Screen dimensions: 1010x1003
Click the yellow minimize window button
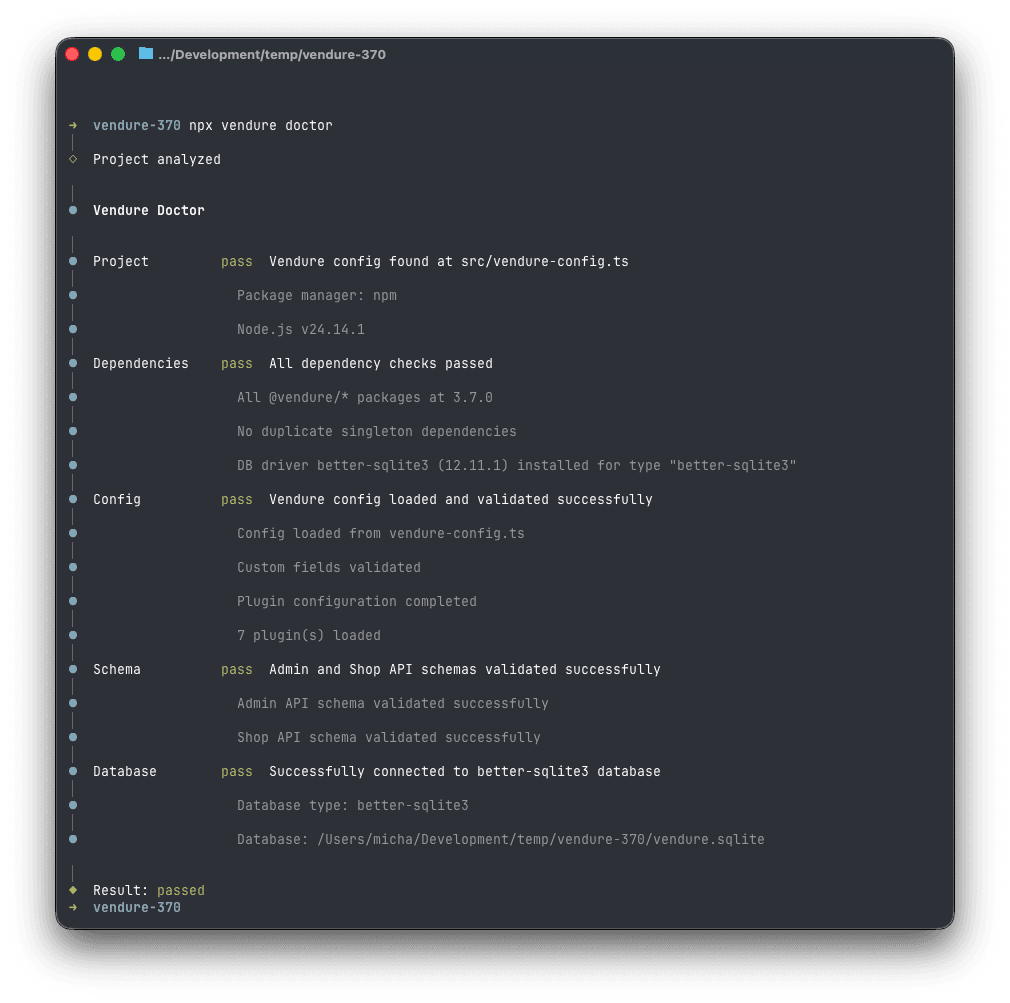[95, 54]
